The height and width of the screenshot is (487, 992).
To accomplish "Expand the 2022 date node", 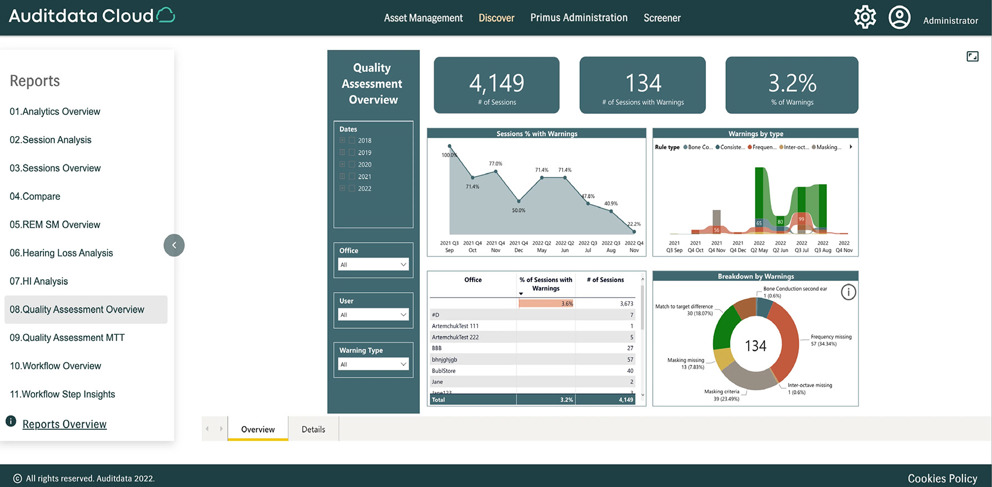I will tap(342, 188).
